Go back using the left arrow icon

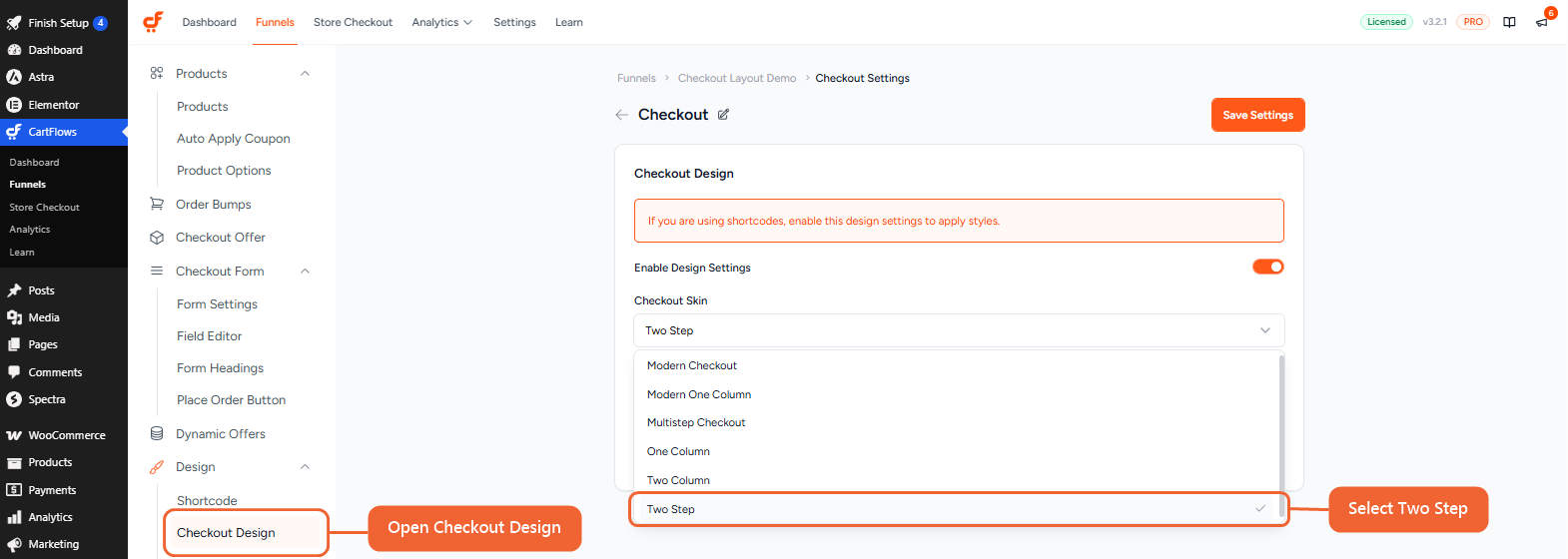pyautogui.click(x=621, y=115)
